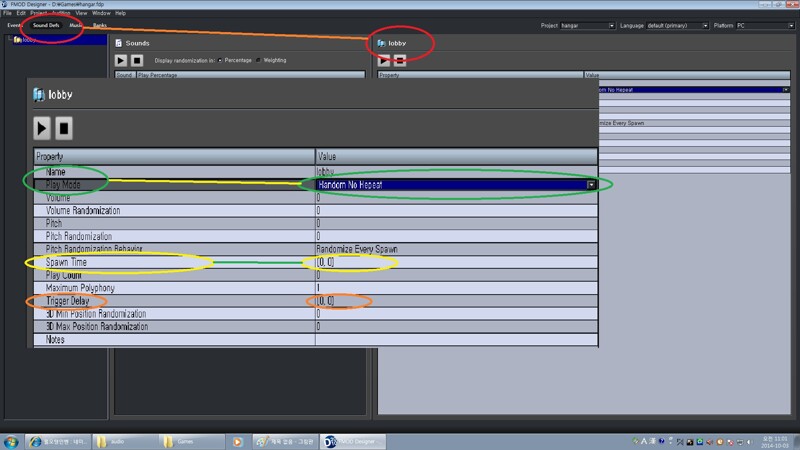800x450 pixels.
Task: Click the Randomize Every Spawn value
Action: 357,249
